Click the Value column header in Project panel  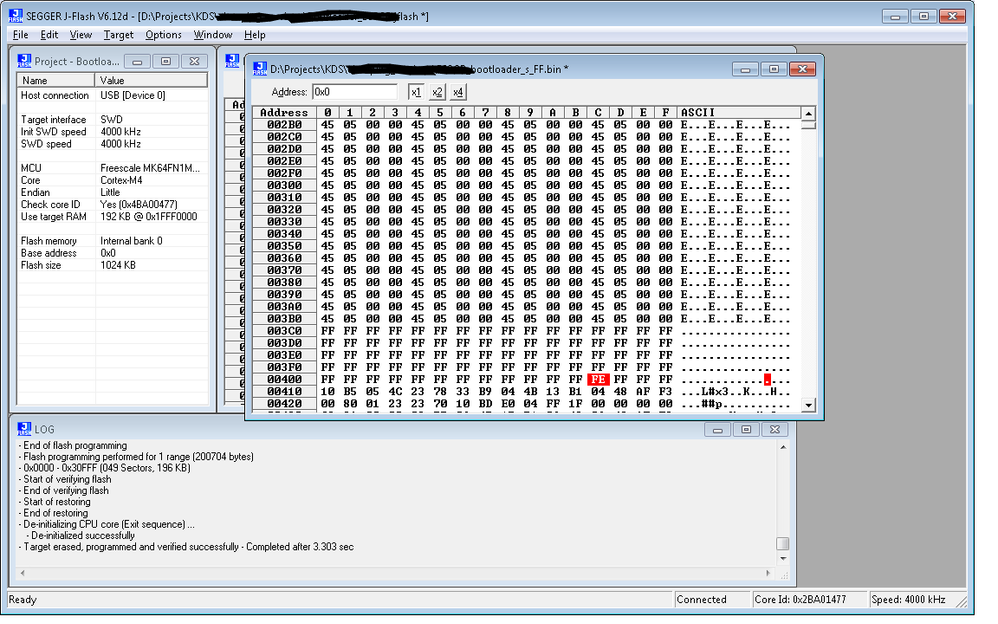[151, 80]
